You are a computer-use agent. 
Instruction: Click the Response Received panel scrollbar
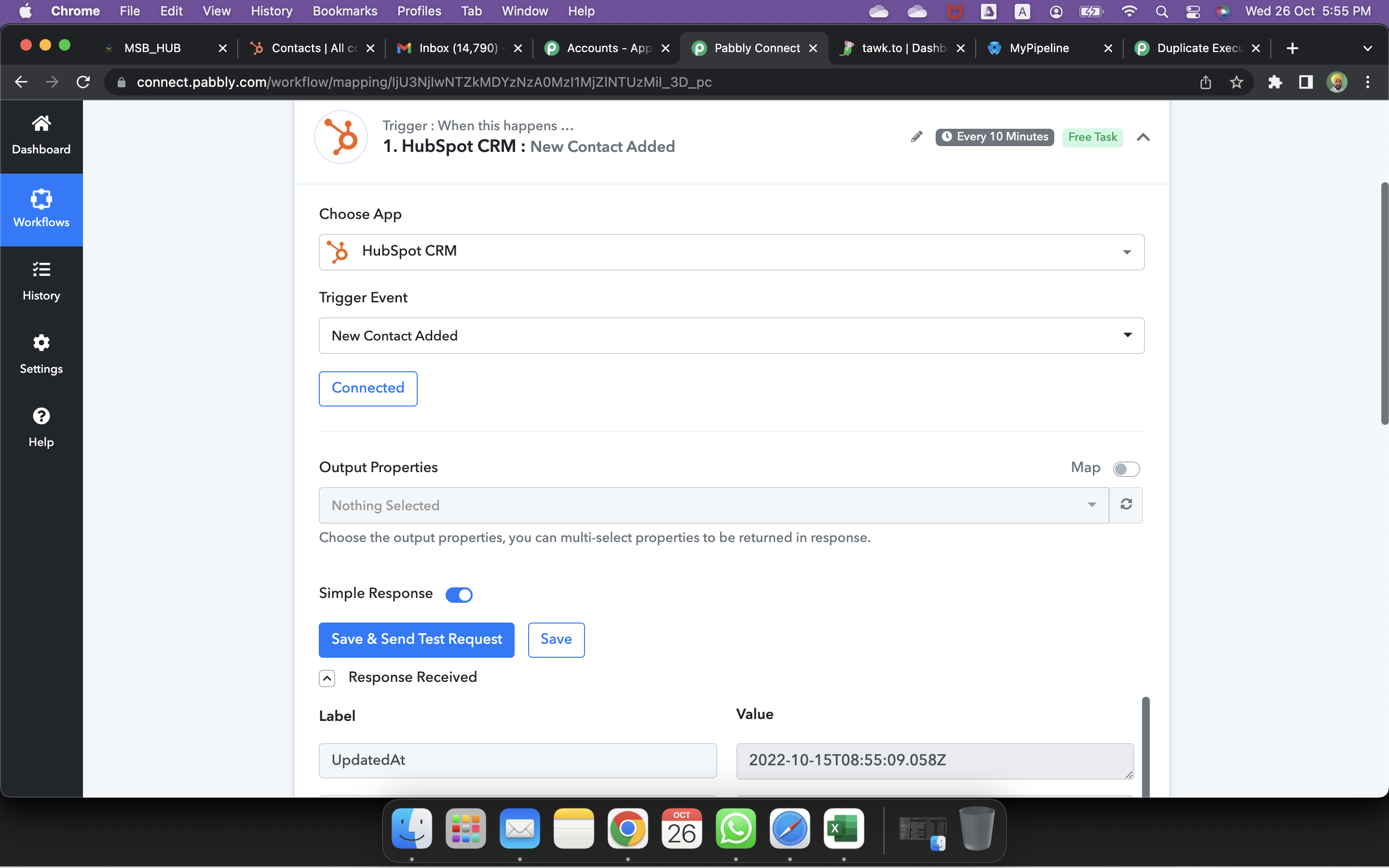click(1145, 746)
